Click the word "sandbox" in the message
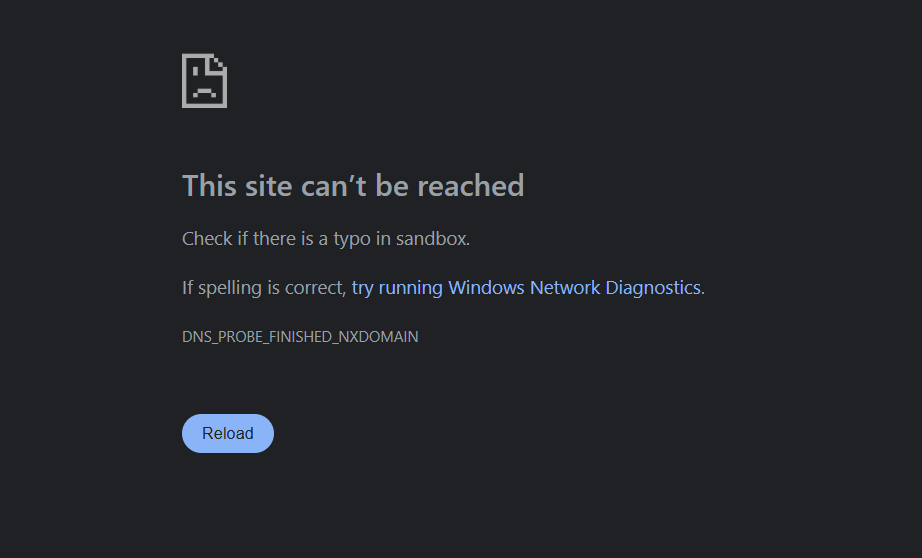 [x=431, y=239]
